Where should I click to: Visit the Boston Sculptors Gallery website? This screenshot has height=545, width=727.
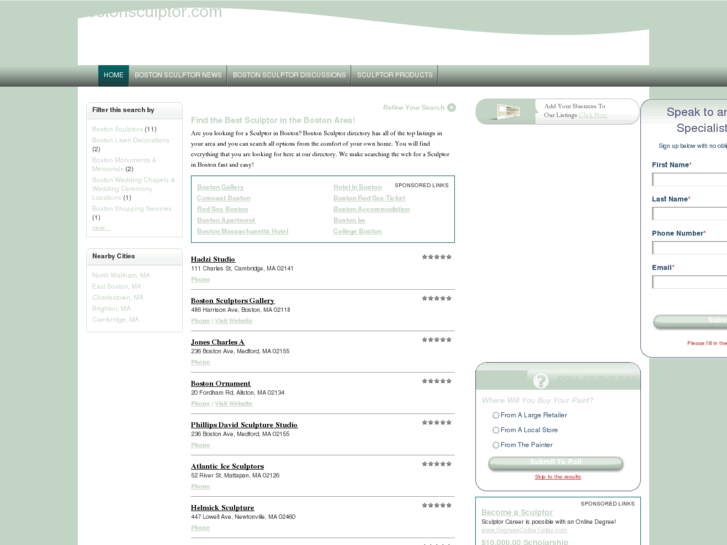(x=233, y=321)
